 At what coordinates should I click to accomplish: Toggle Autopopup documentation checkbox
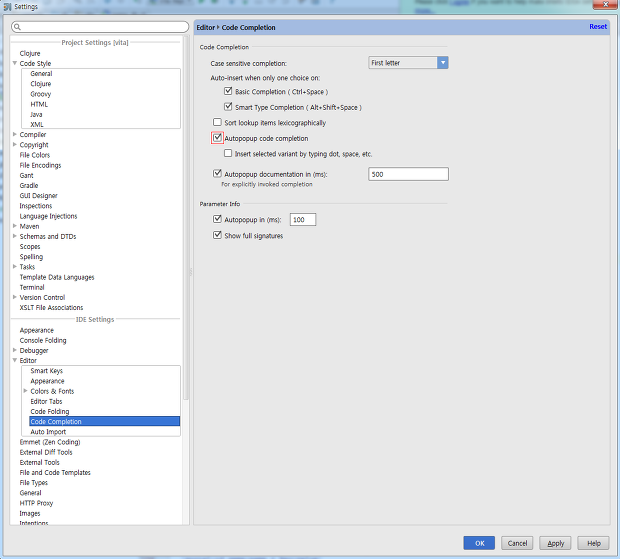[217, 174]
